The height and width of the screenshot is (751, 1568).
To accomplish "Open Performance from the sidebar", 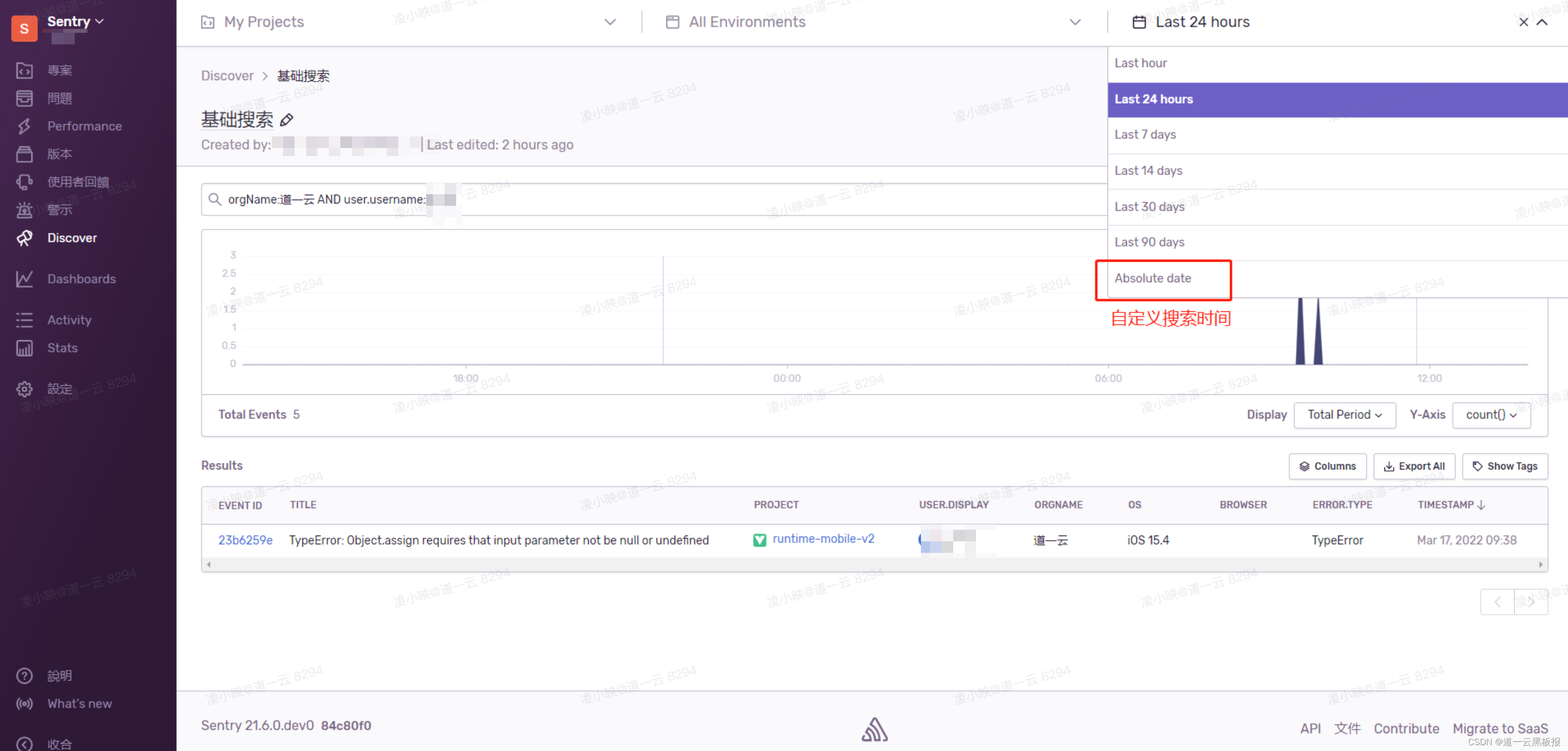I will [84, 126].
